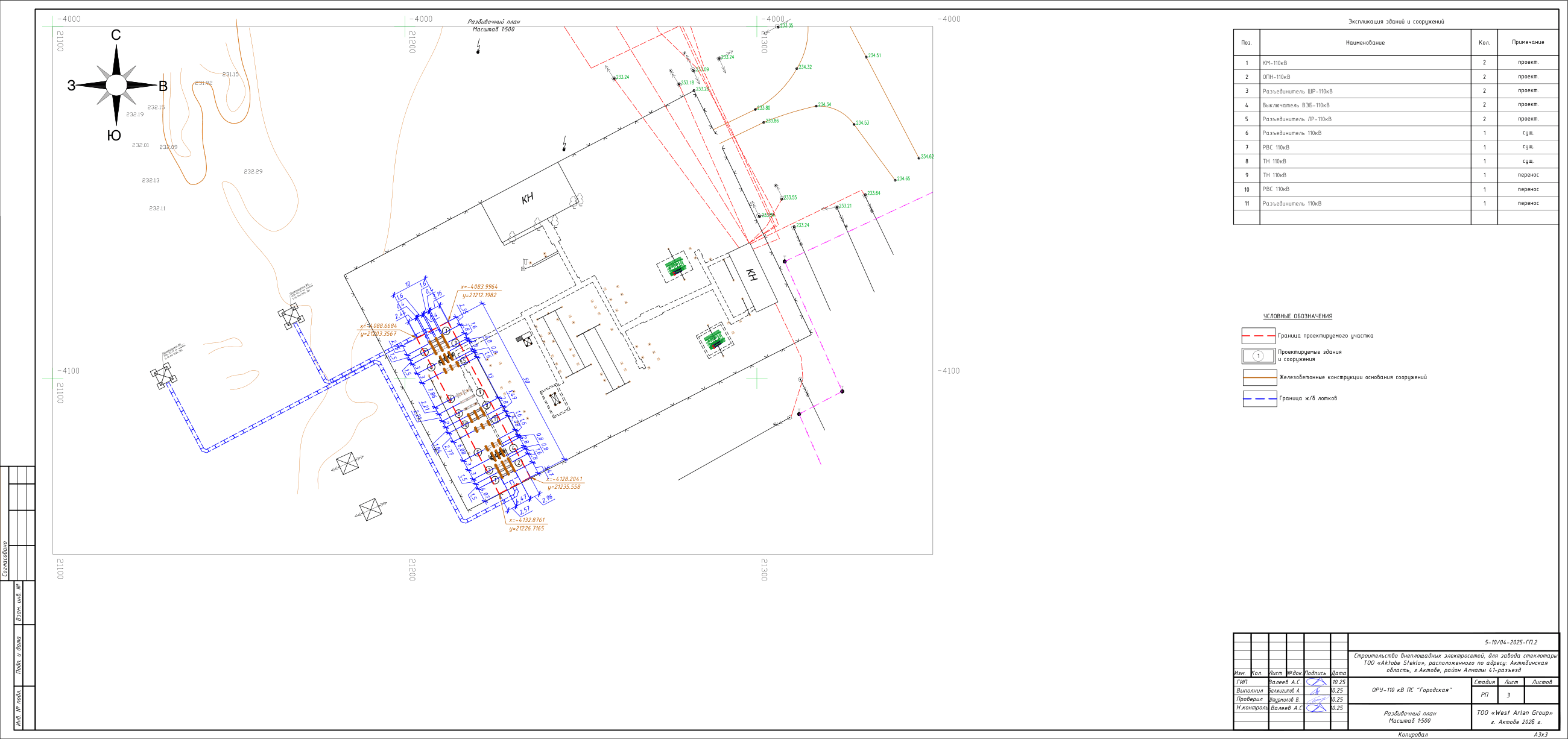Select the red dashed boundary sample in legend
Screen dimensions: 1568x739
pos(1258,336)
